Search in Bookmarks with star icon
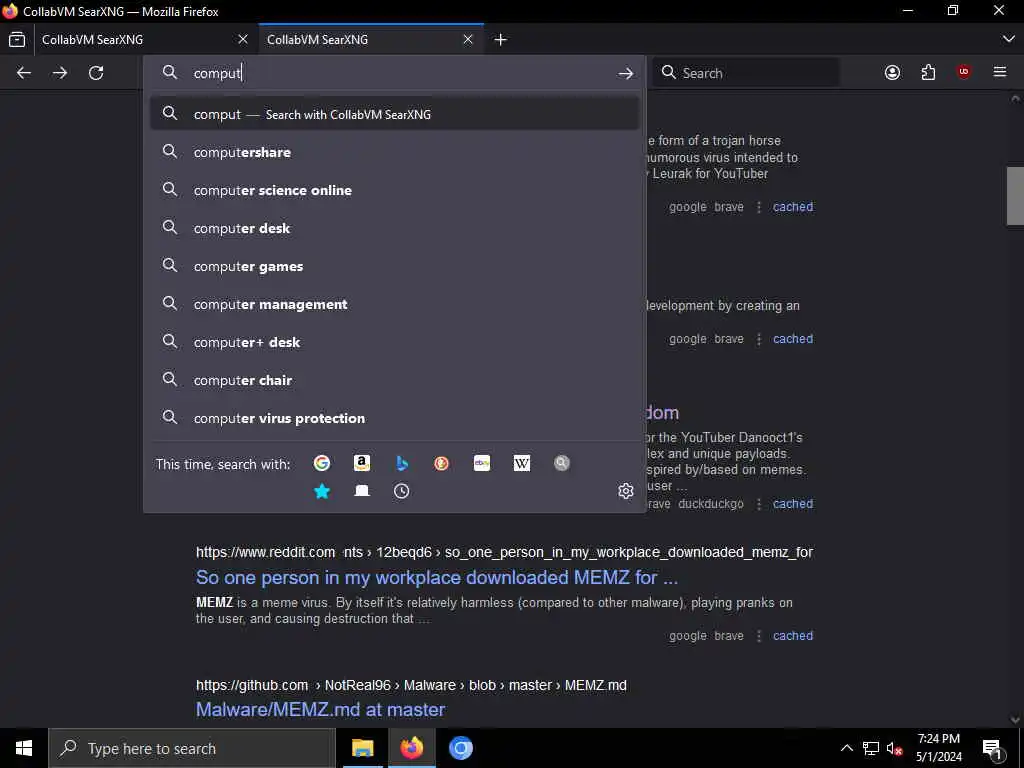Viewport: 1024px width, 768px height. [321, 491]
